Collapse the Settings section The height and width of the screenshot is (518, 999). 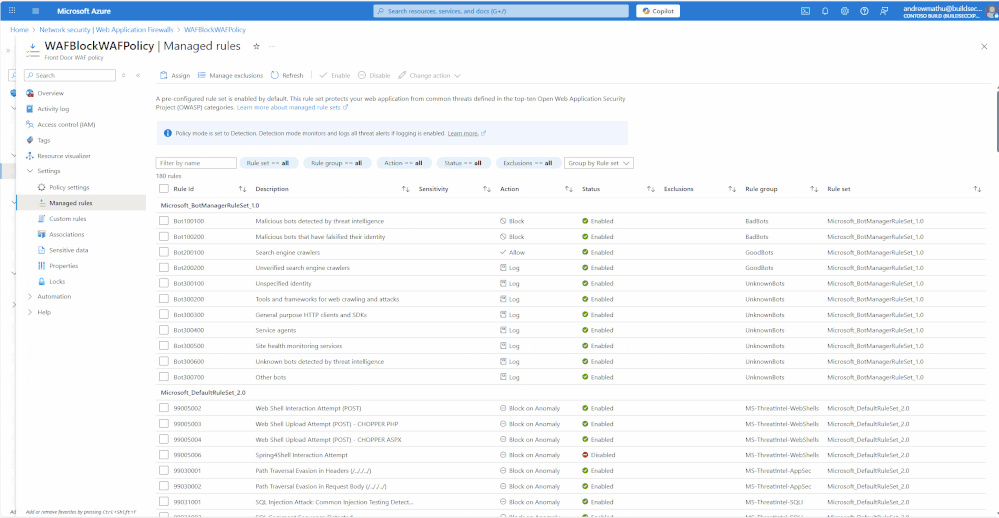tap(30, 171)
